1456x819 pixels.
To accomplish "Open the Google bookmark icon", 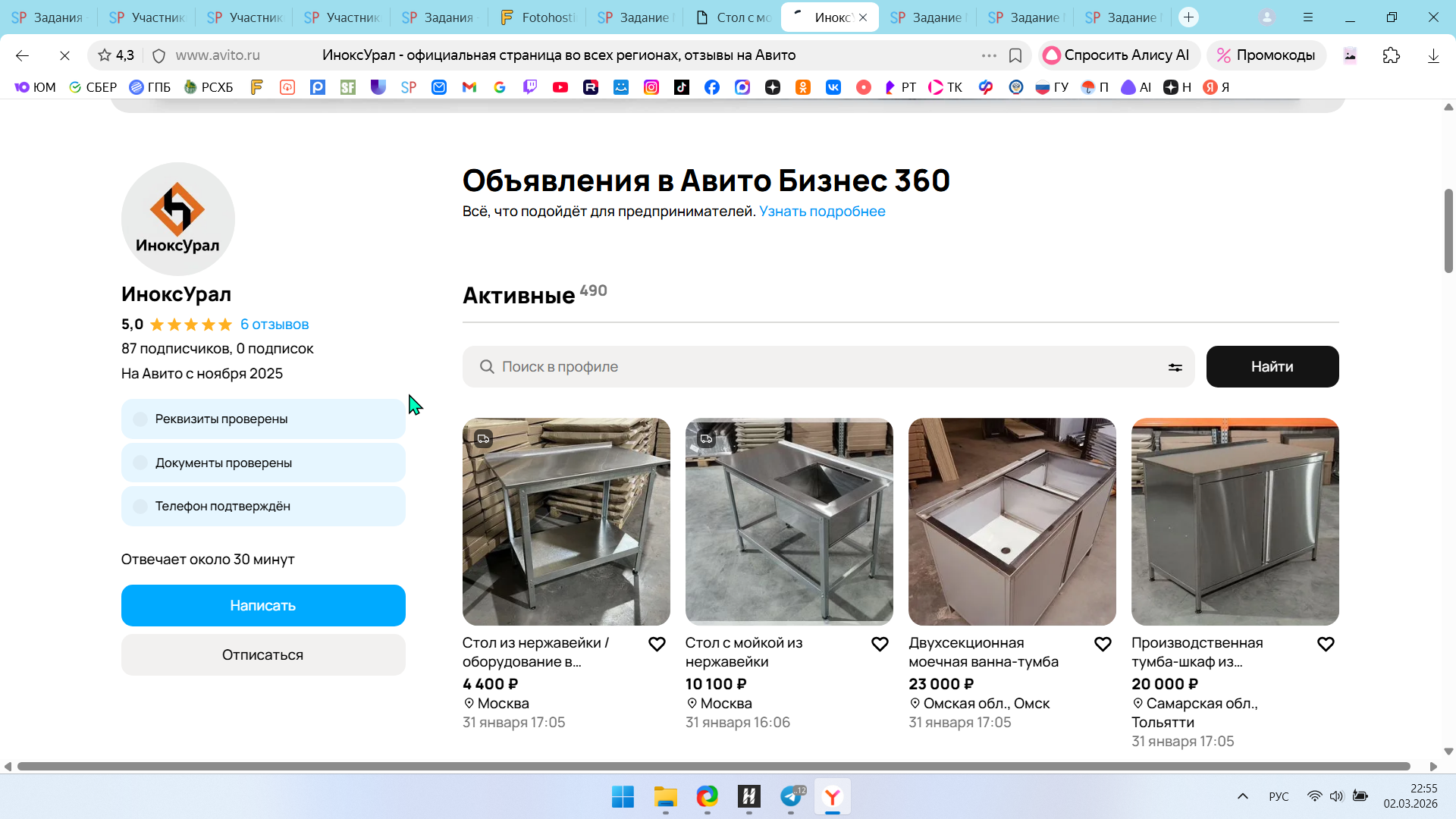I will tap(500, 87).
